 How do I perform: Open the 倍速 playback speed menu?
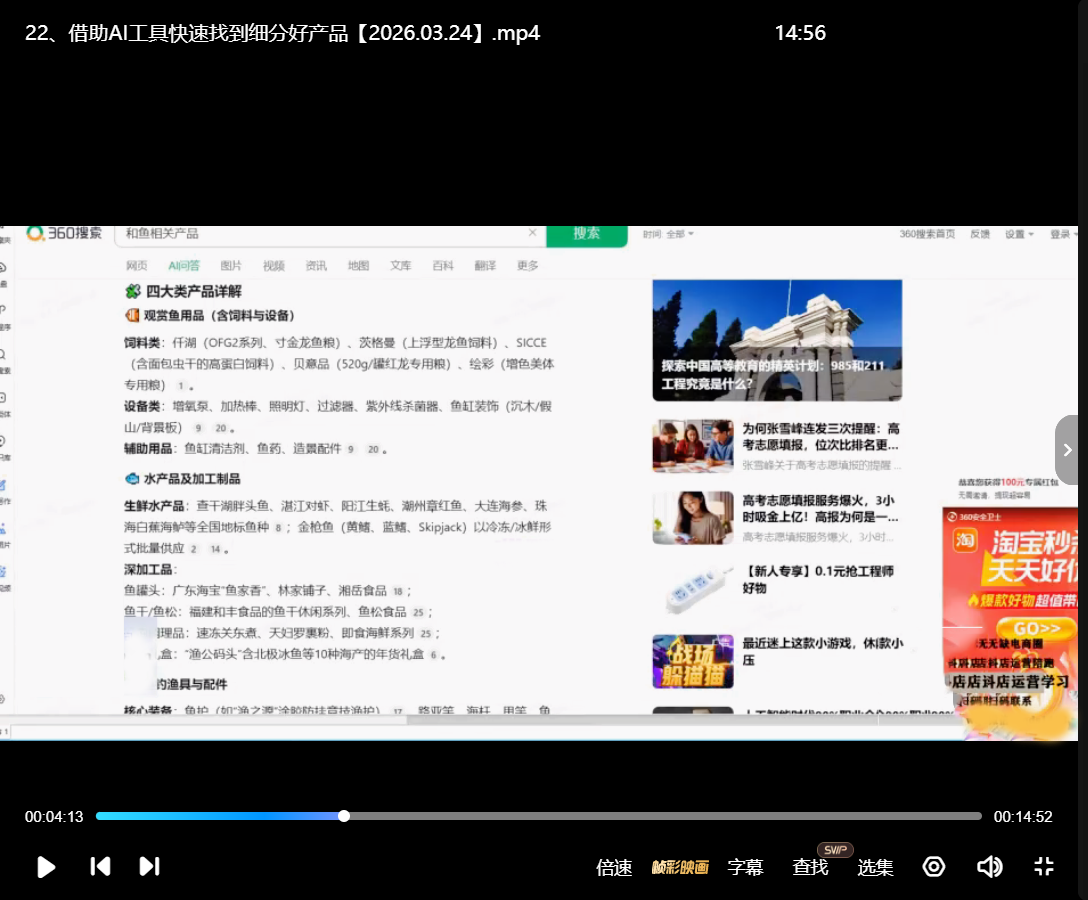(x=614, y=867)
